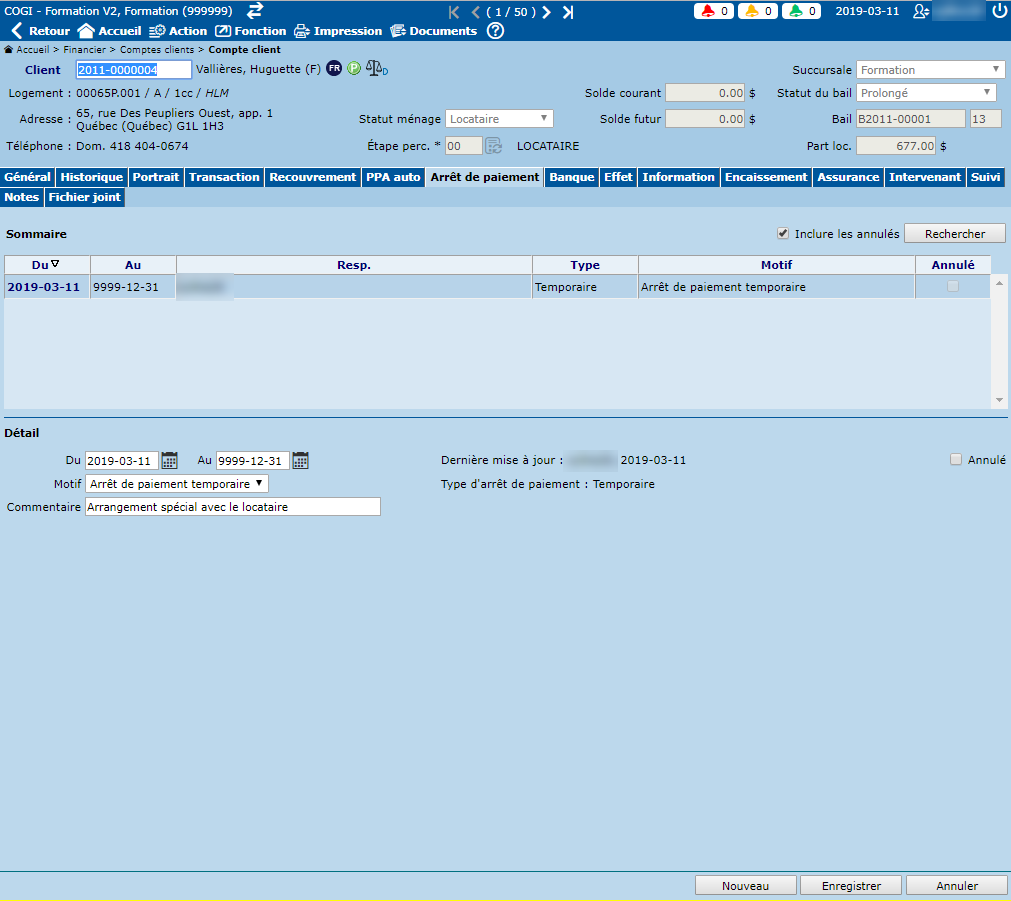Open the Statut du bail dropdown
The image size is (1011, 901).
pos(926,93)
